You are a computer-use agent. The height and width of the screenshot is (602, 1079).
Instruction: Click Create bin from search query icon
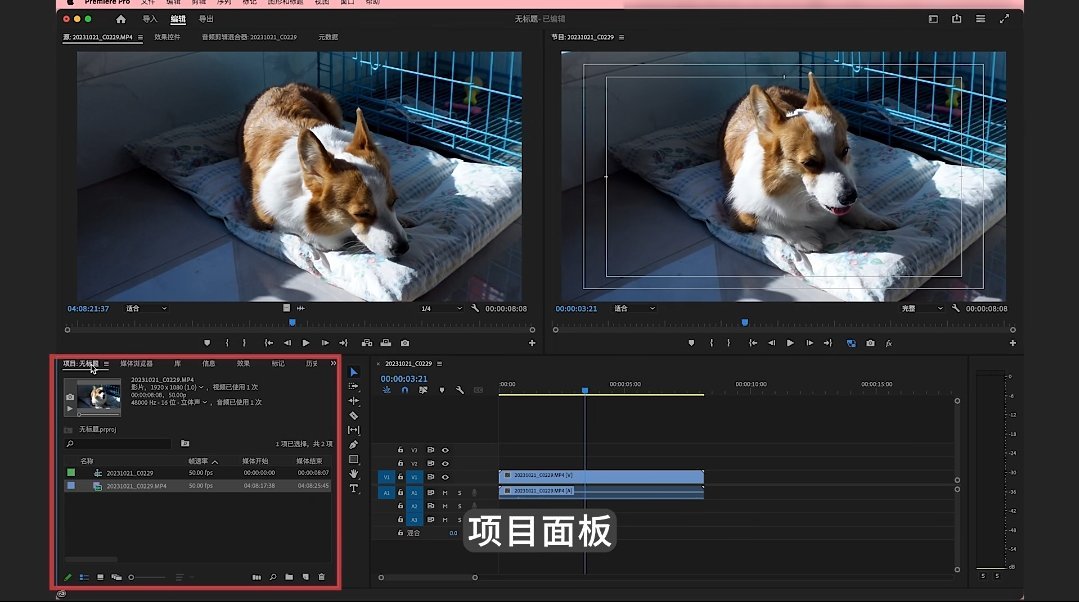coord(185,444)
